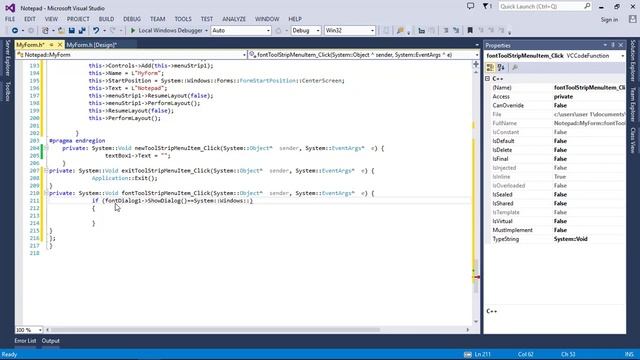Open the PROJECT menu
Image resolution: width=640 pixels, height=360 pixels.
[x=78, y=19]
